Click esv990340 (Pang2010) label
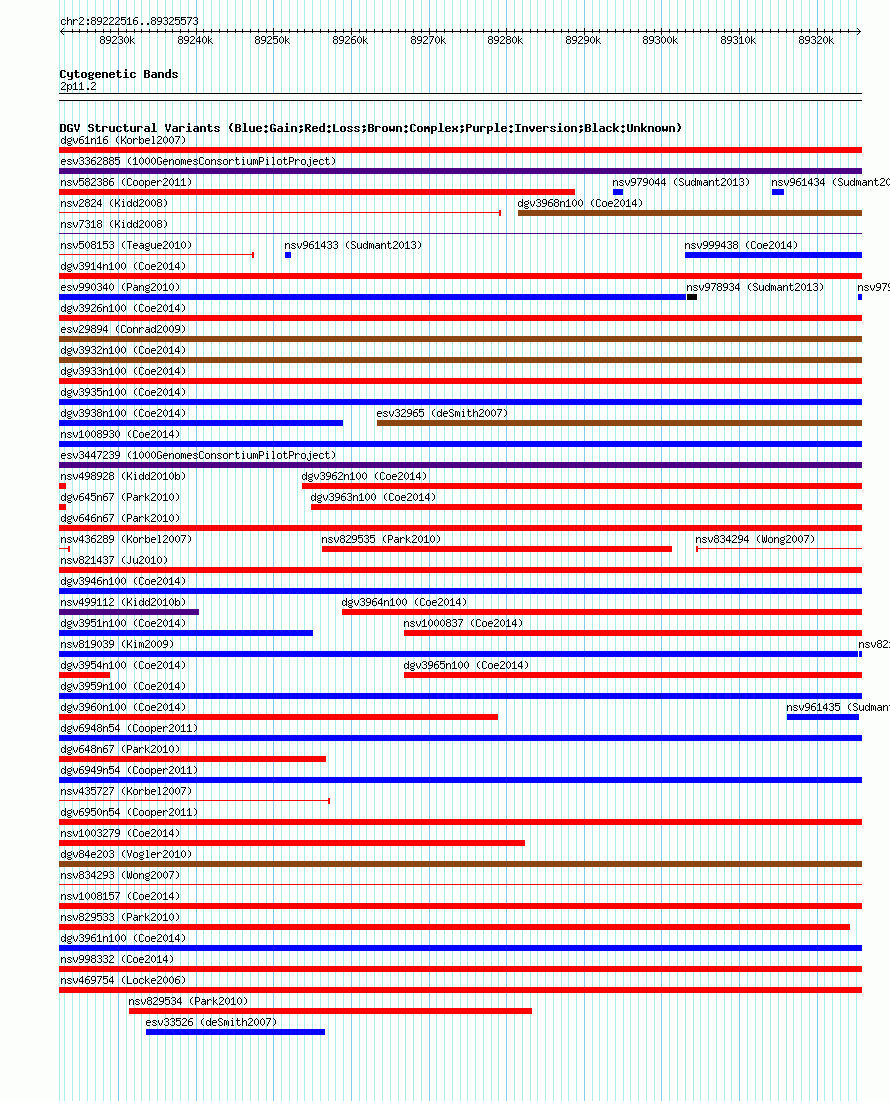Viewport: 890px width, 1101px height. [120, 288]
